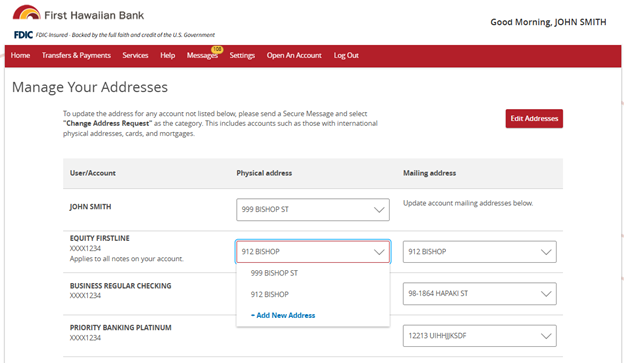Open the Settings menu
Viewport: 624px width, 363px height.
pos(242,55)
